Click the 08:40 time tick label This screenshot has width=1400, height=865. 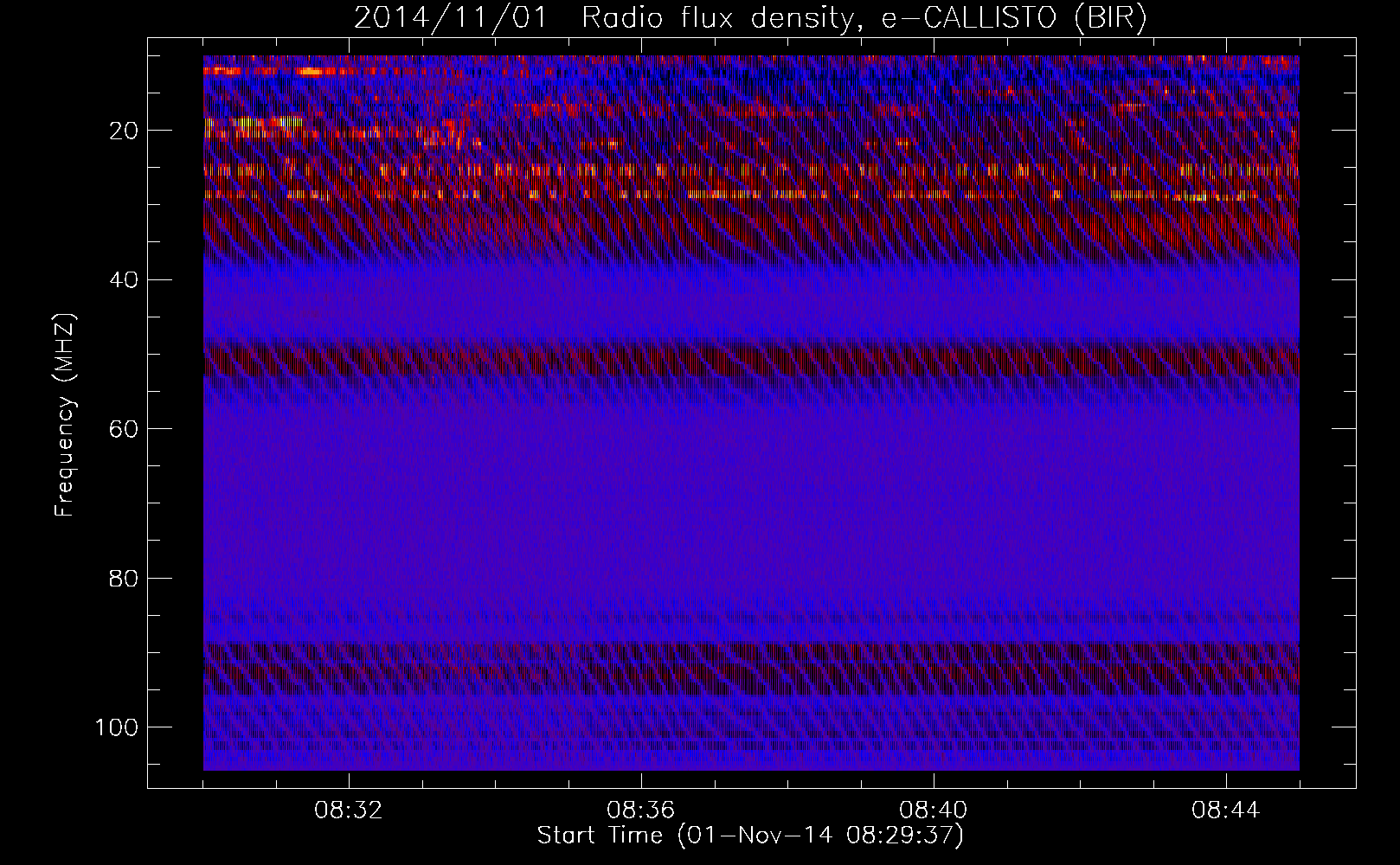(934, 811)
